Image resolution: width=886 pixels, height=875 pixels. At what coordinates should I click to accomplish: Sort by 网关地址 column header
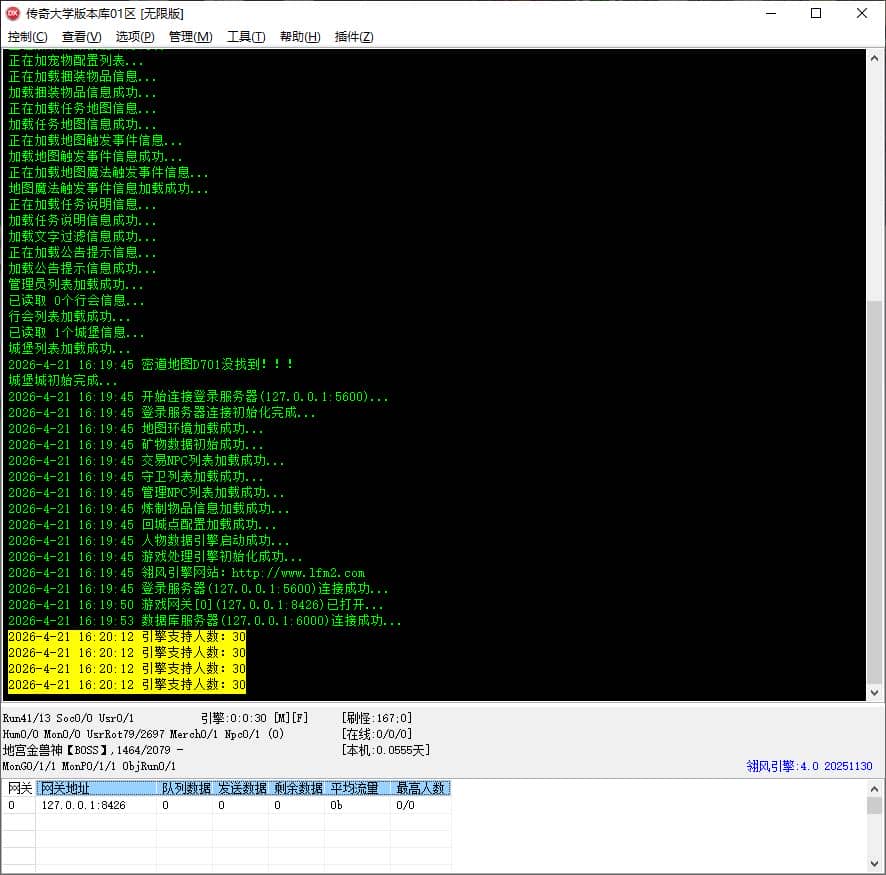[x=96, y=788]
